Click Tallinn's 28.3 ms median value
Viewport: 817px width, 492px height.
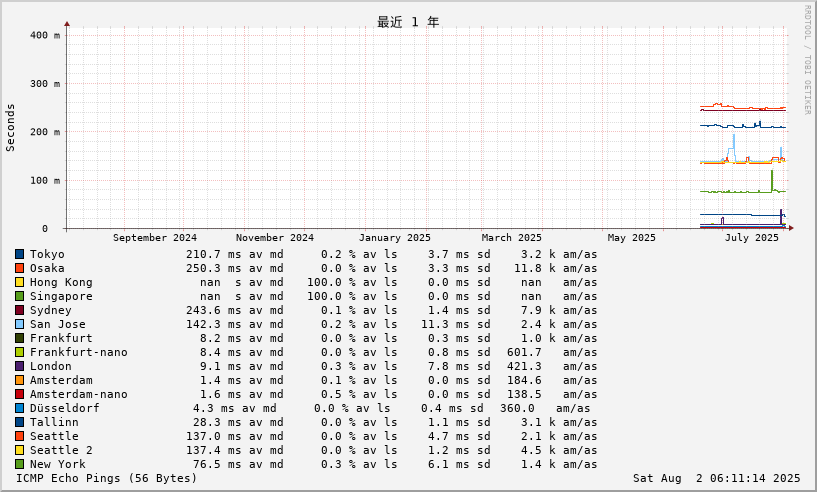(217, 423)
